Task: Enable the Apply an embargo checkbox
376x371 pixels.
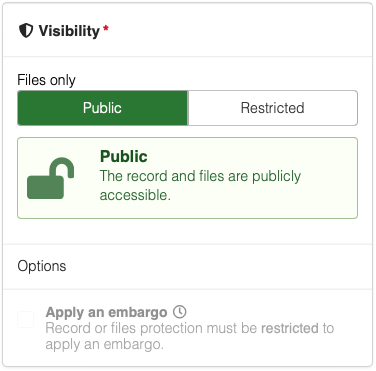Action: pyautogui.click(x=26, y=319)
